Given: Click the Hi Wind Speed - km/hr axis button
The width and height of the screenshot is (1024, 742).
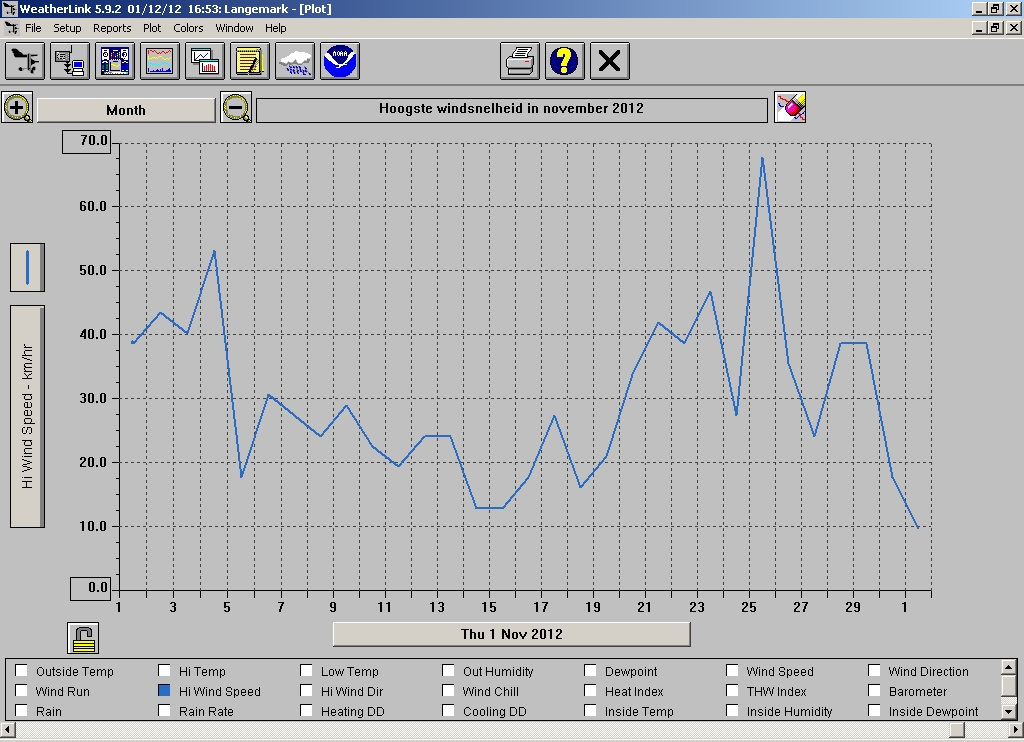Looking at the screenshot, I should click(x=27, y=417).
